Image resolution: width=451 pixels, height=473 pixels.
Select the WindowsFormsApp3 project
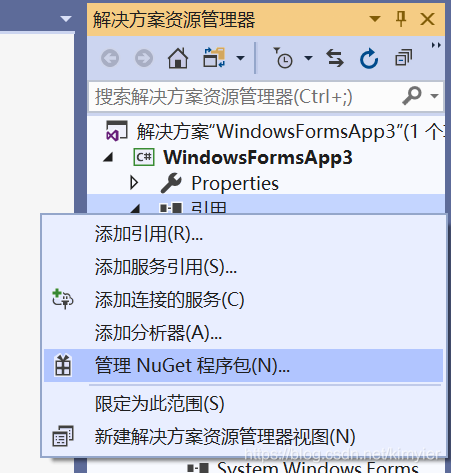258,157
